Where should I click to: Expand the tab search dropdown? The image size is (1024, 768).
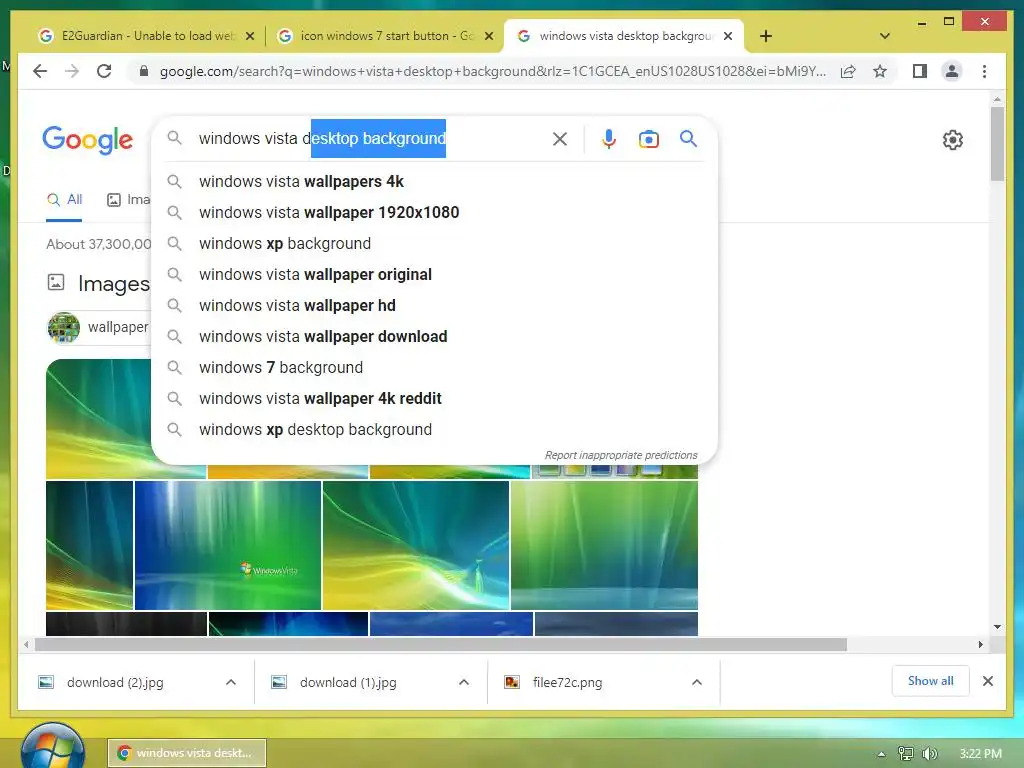884,36
